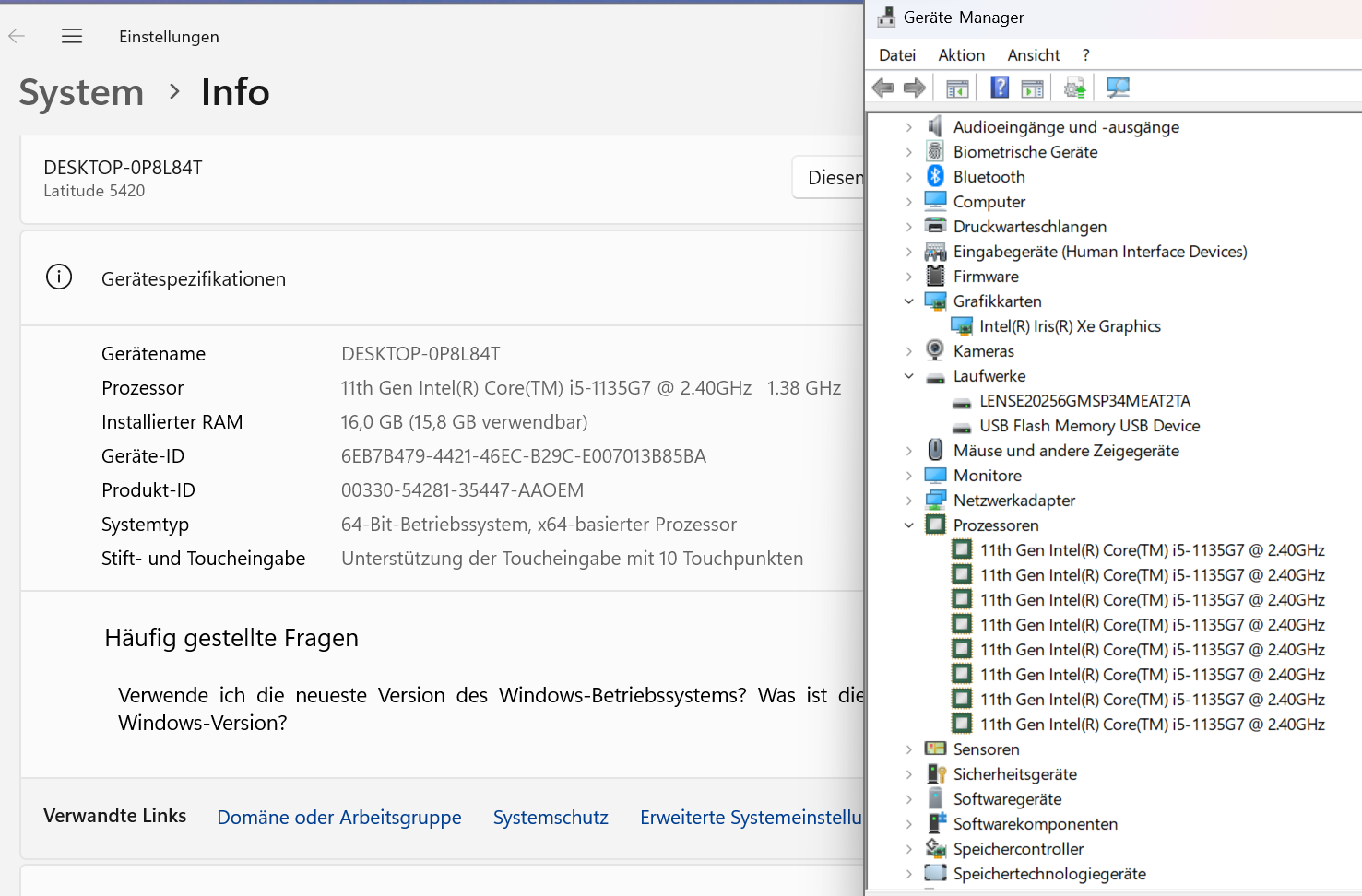Open the Datei menu
This screenshot has height=896, width=1362.
[897, 55]
